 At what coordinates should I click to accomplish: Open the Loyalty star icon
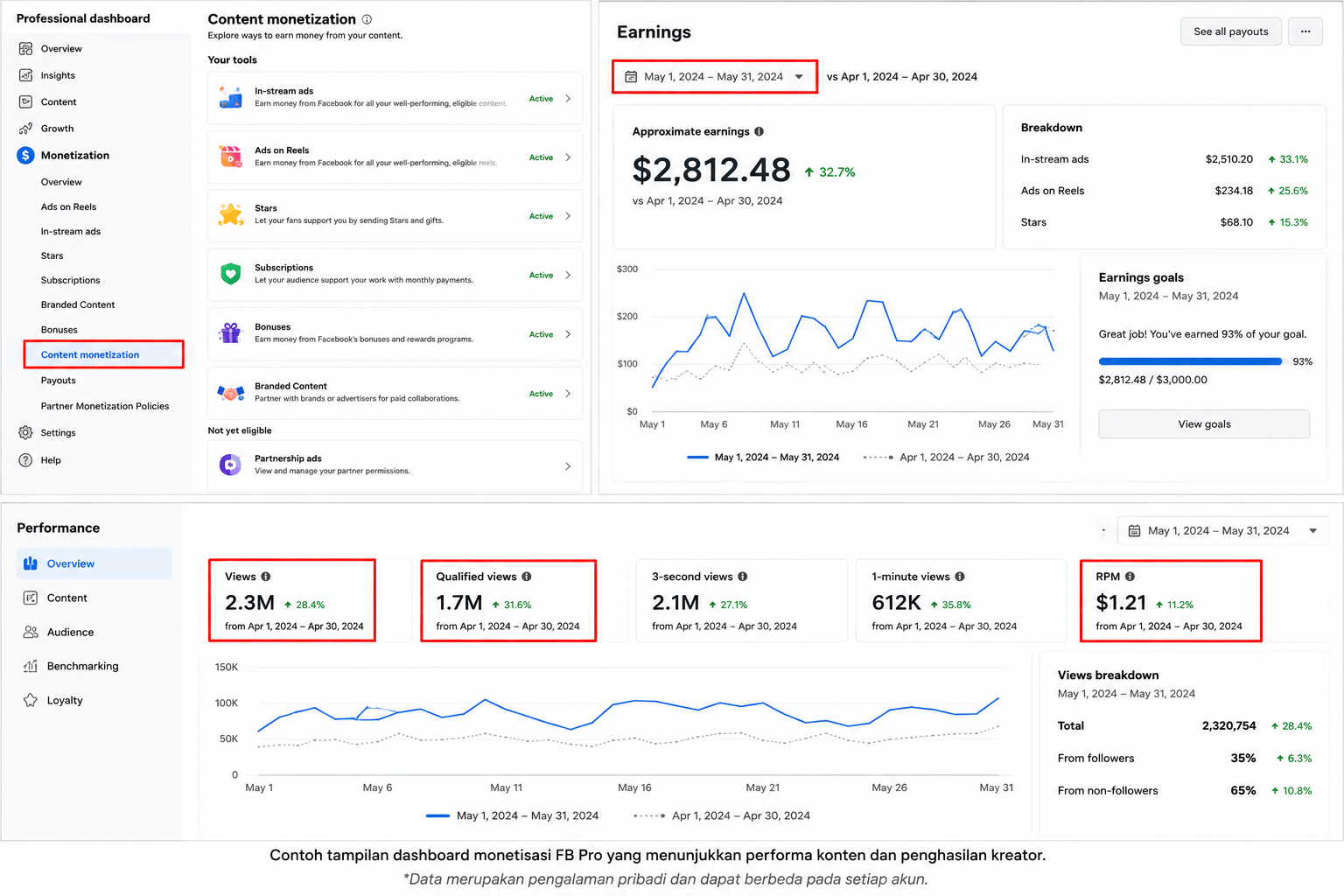point(31,700)
